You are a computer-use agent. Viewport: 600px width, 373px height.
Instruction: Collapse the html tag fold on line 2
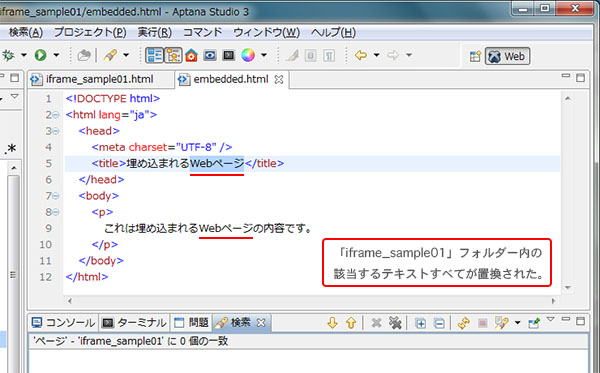coord(56,115)
